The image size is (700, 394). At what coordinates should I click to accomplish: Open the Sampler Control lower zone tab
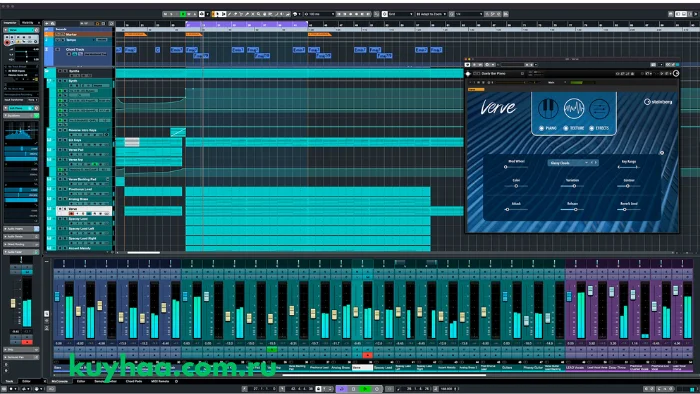point(105,382)
